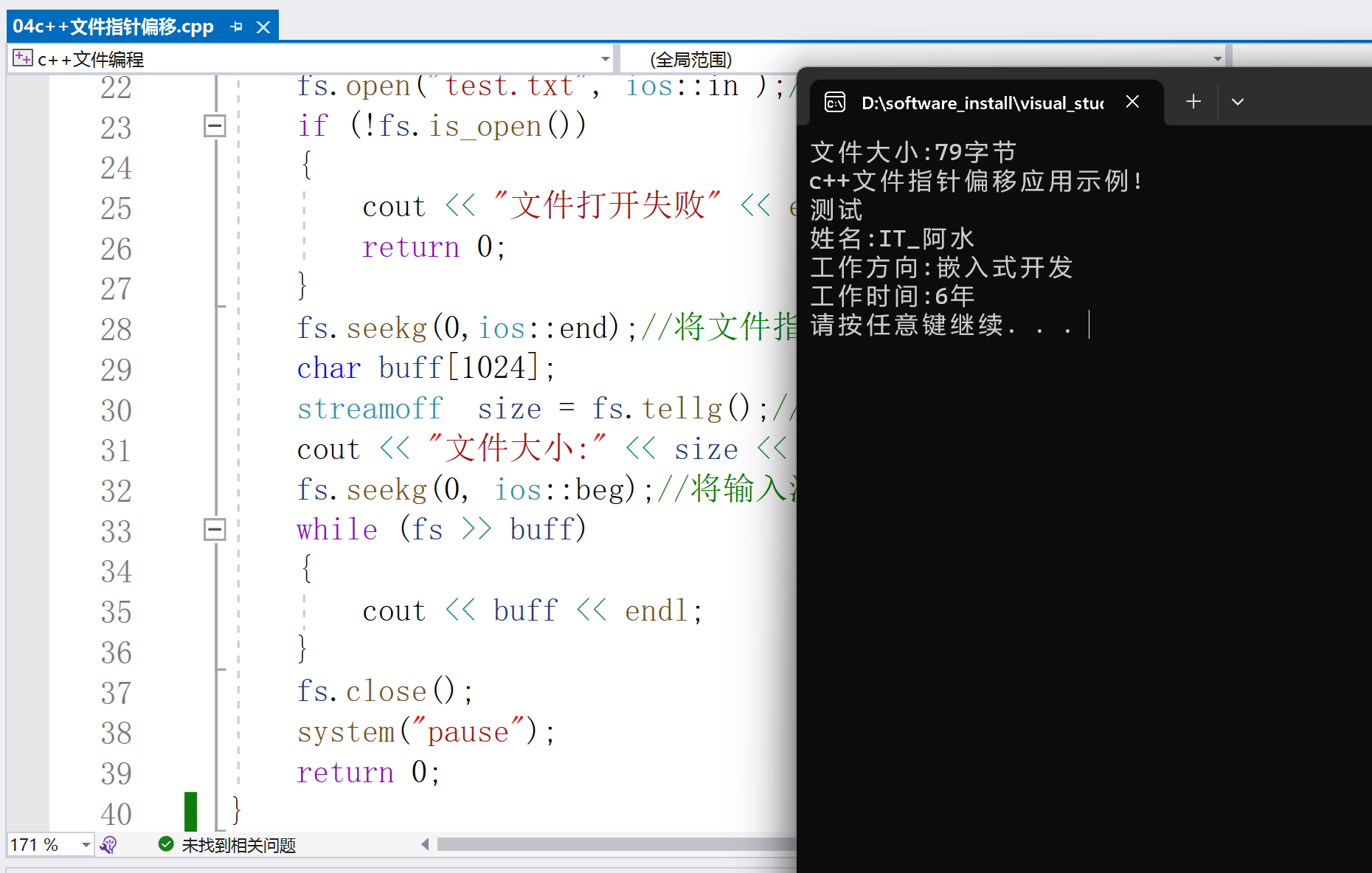
Task: Click the IntelliCode icon in the status strip
Action: click(108, 845)
